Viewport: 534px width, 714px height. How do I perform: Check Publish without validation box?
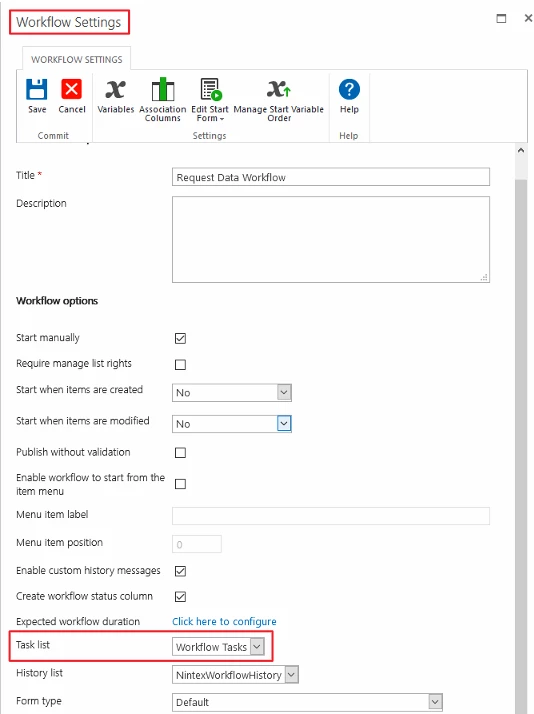(180, 453)
